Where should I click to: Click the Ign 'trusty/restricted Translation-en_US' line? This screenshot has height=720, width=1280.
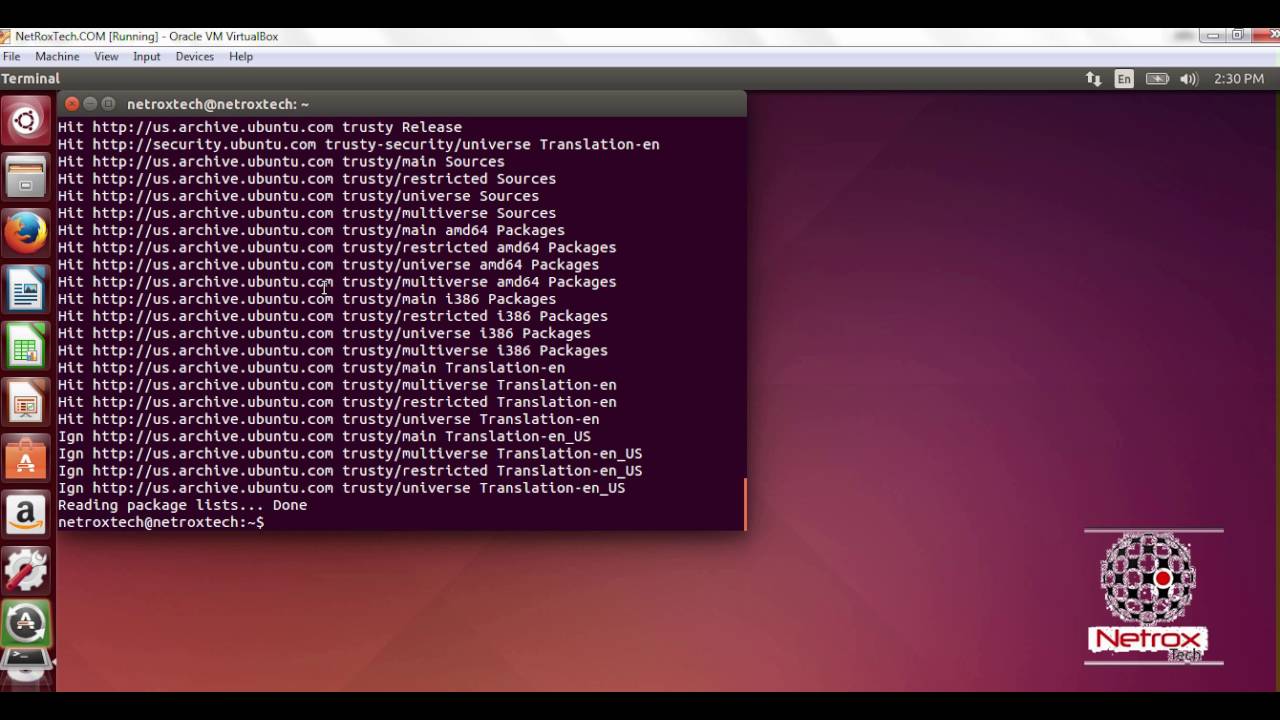pos(350,470)
